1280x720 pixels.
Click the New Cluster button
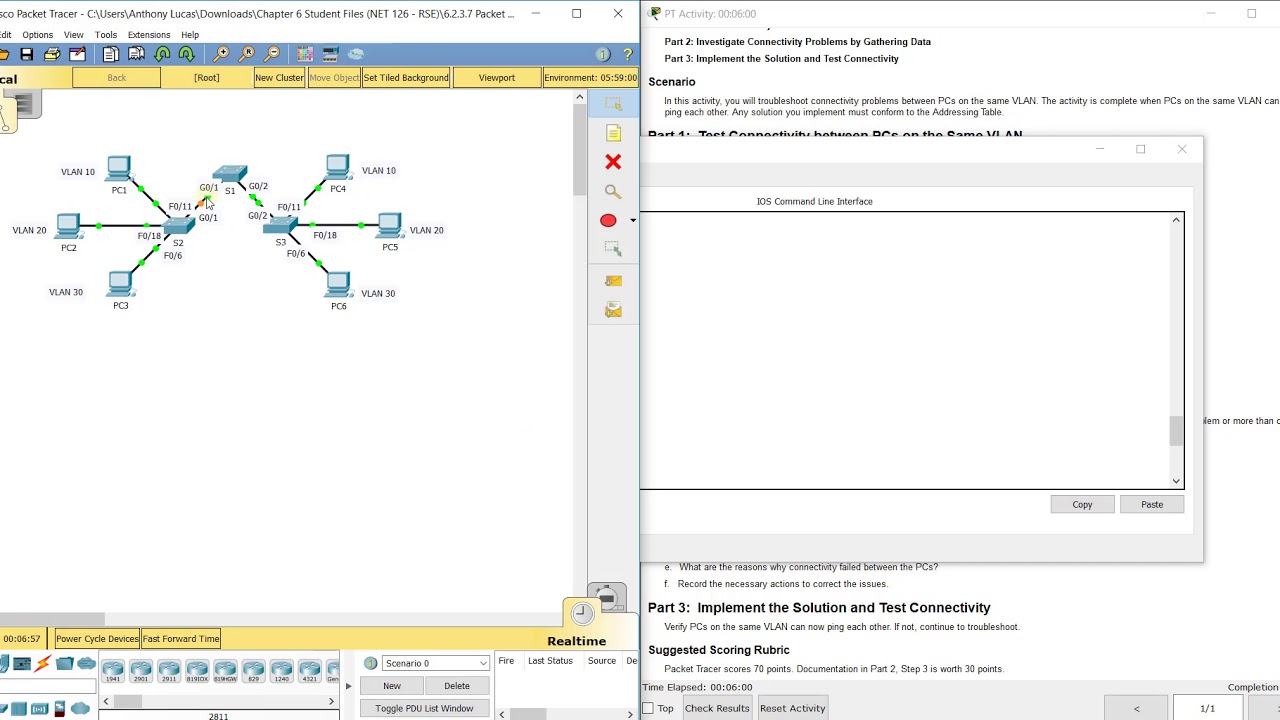pyautogui.click(x=279, y=78)
